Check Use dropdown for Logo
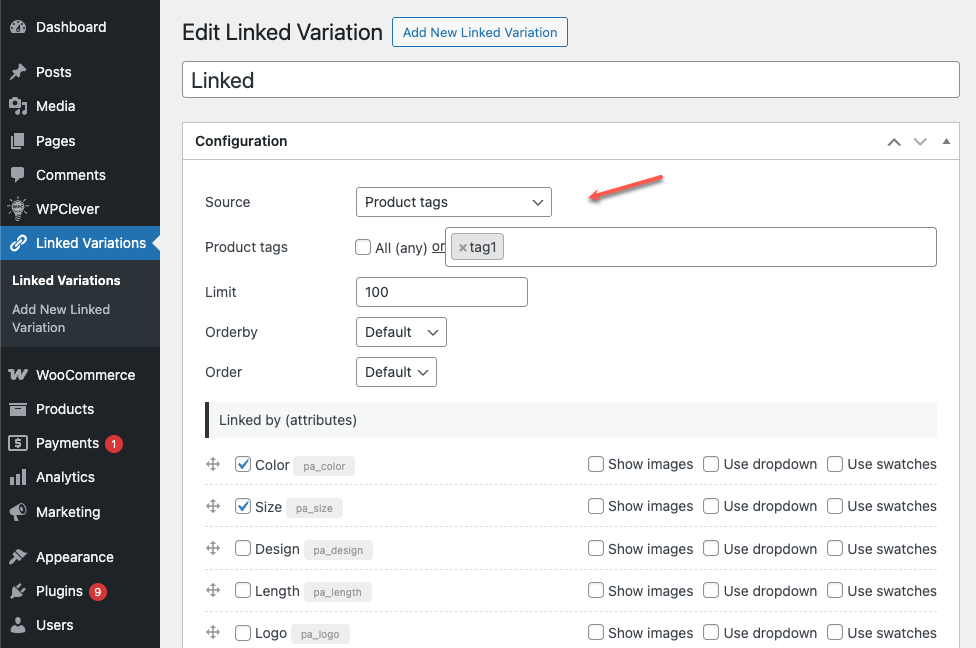The height and width of the screenshot is (648, 976). [x=711, y=632]
